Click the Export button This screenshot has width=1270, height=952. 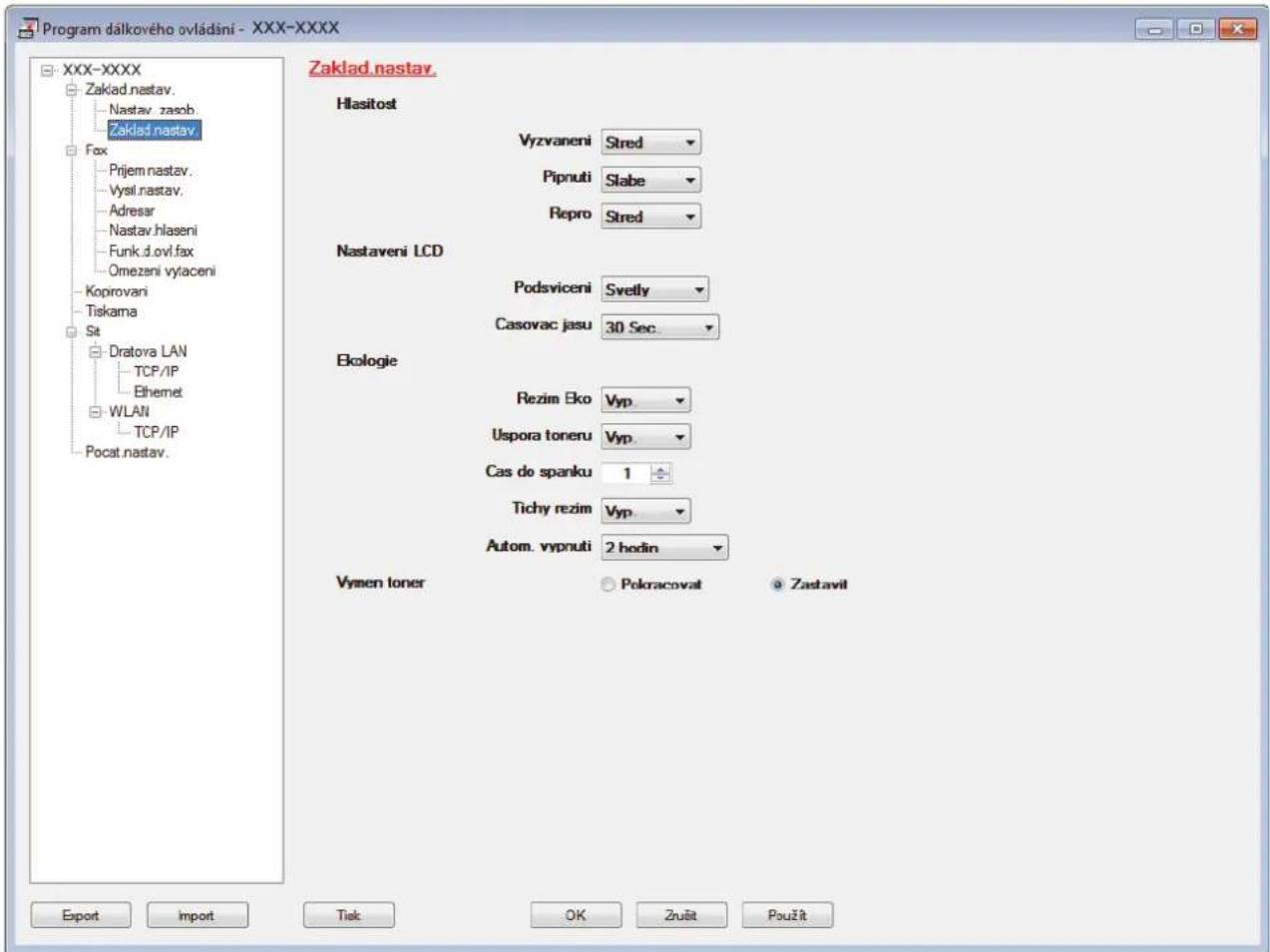pos(80,915)
